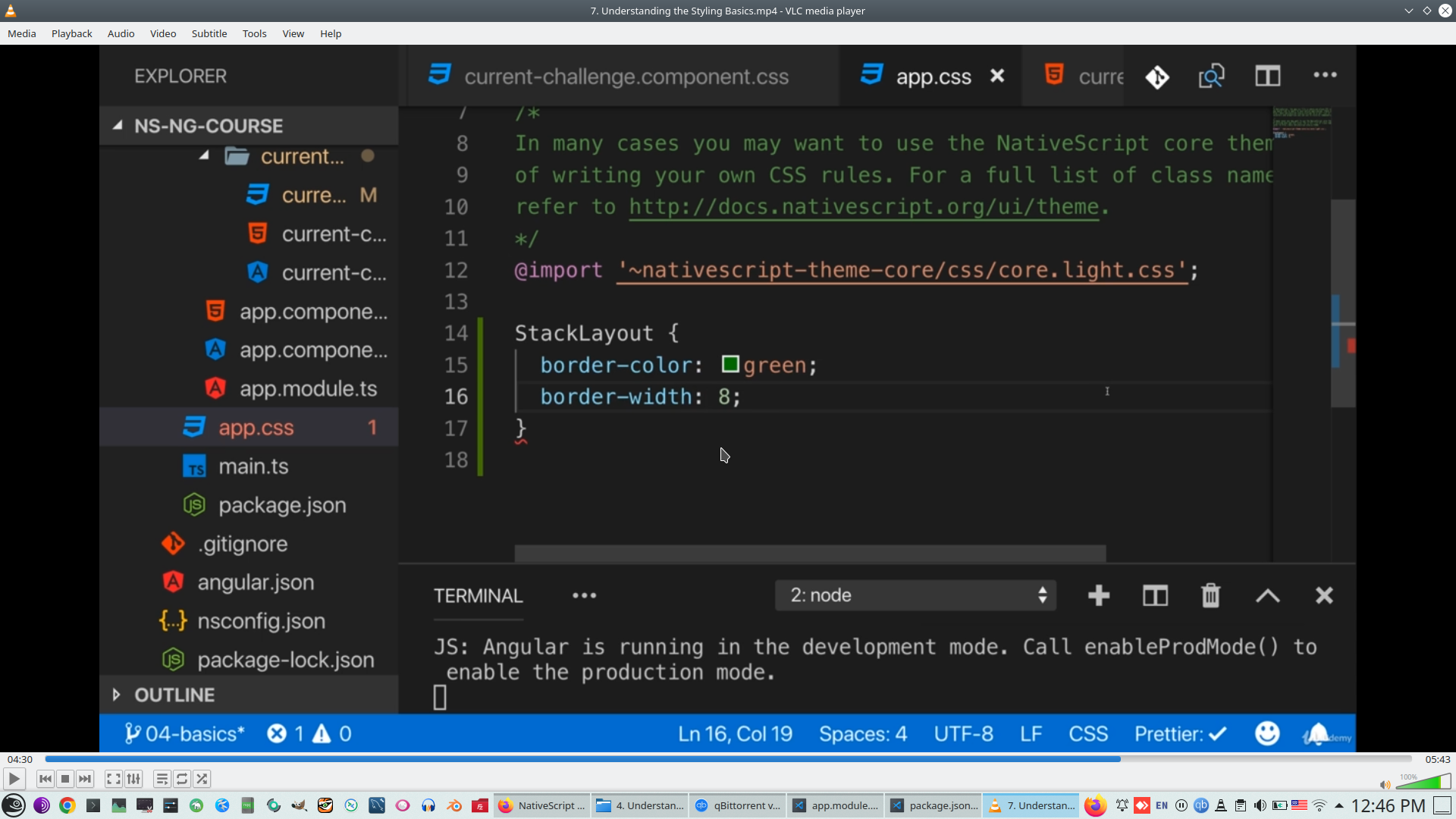Open the Tools menu
Image resolution: width=1456 pixels, height=819 pixels.
pyautogui.click(x=254, y=33)
